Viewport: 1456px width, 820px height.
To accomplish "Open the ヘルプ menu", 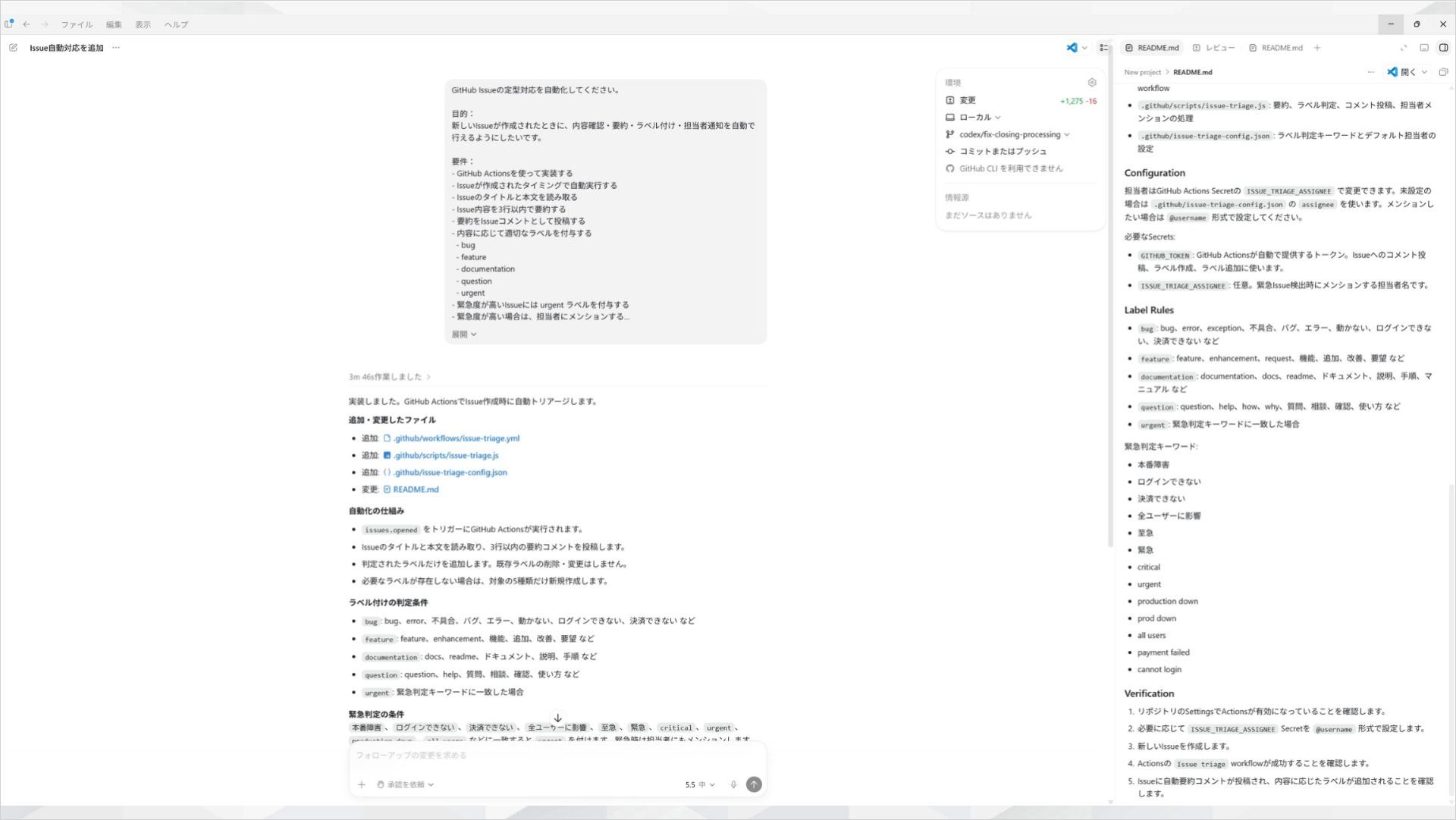I will [x=176, y=24].
